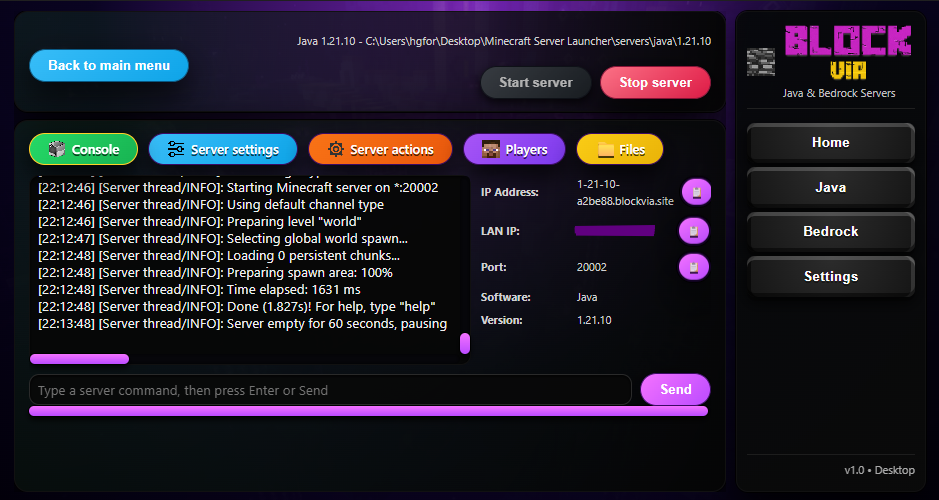Image resolution: width=939 pixels, height=500 pixels.
Task: Send the typed server command
Action: (676, 390)
